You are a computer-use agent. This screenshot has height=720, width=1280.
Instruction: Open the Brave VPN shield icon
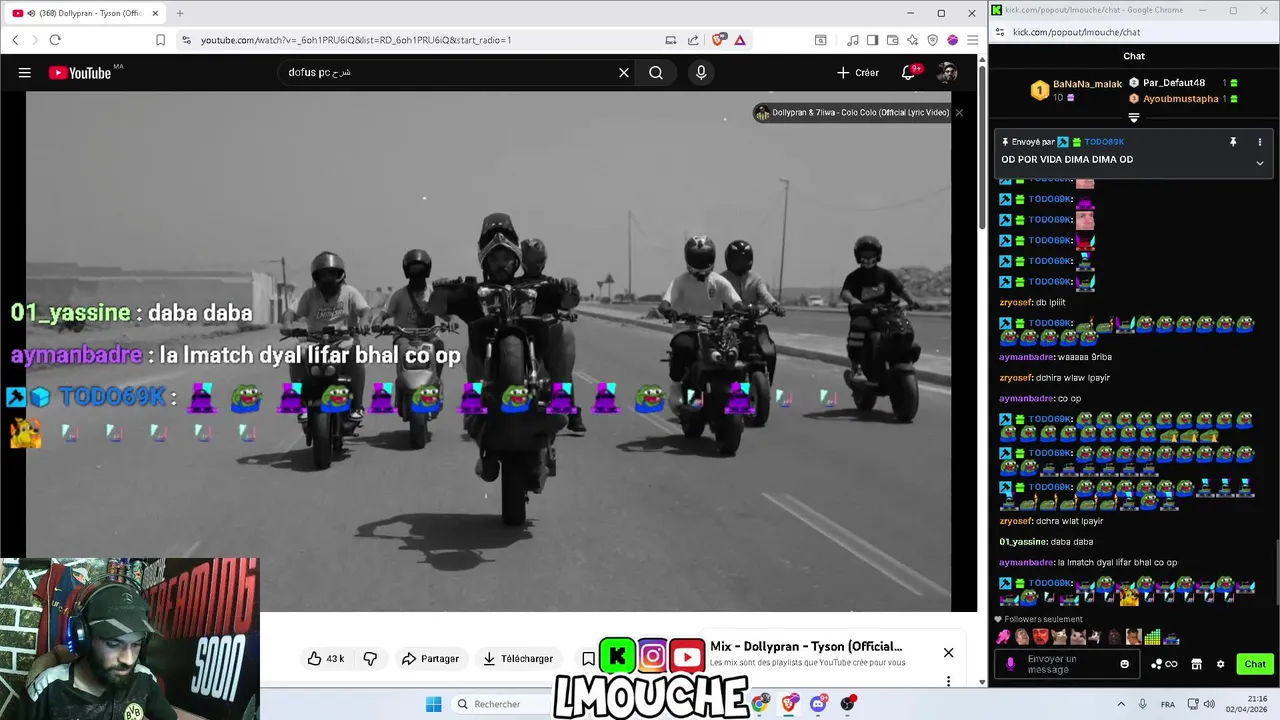click(932, 40)
